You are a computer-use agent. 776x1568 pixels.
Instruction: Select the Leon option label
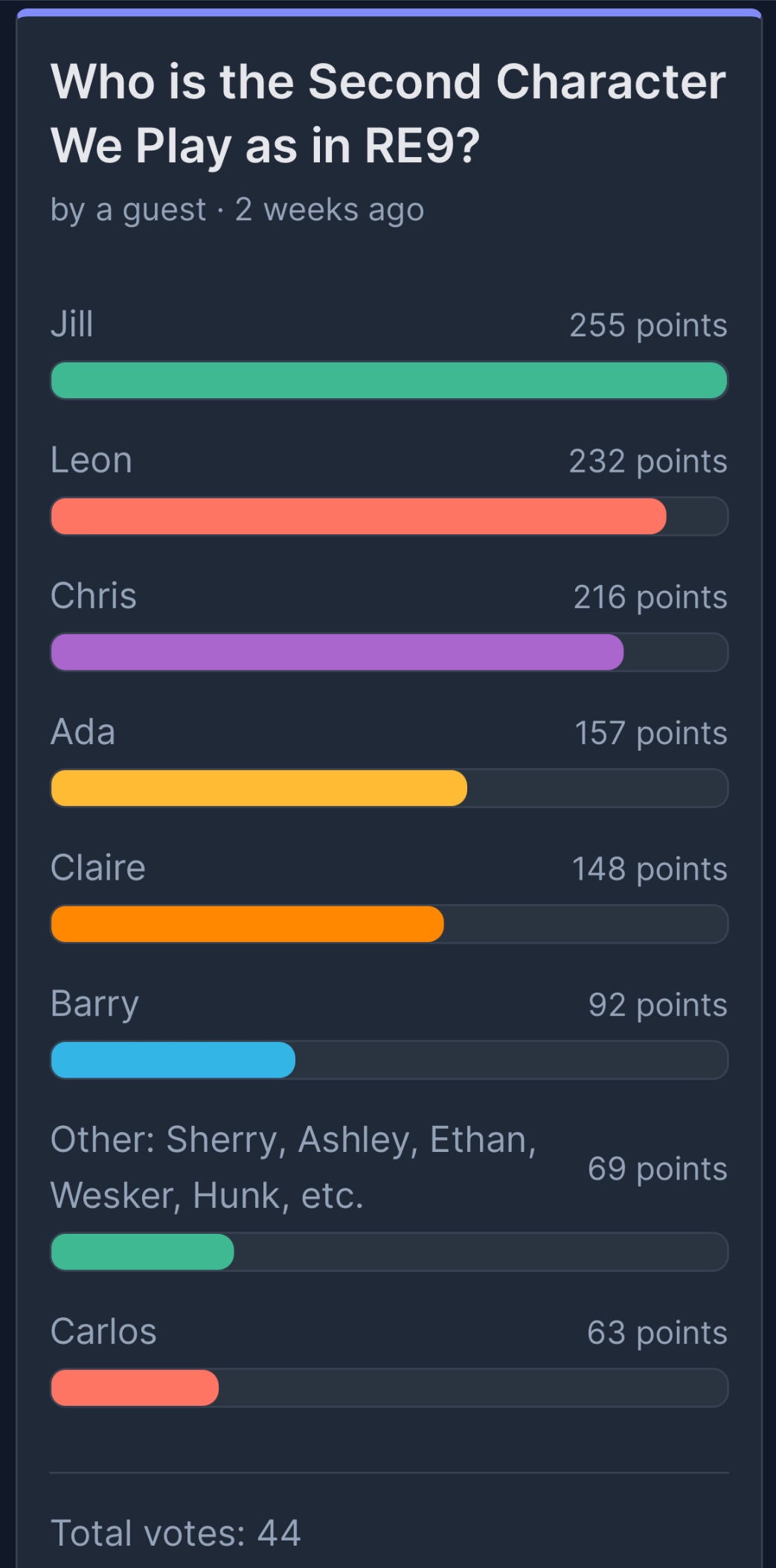(92, 461)
